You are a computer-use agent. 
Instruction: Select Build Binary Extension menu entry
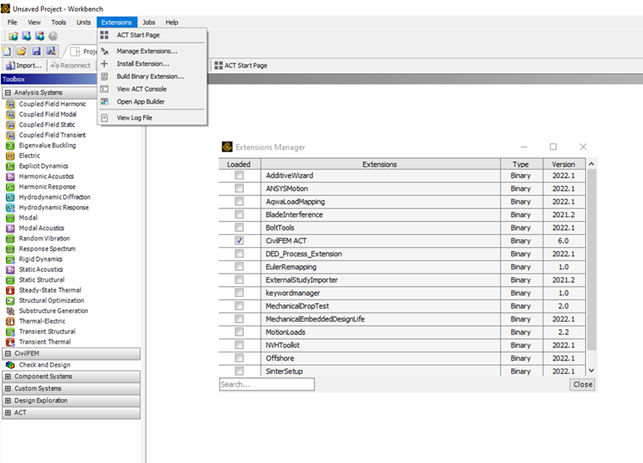(153, 77)
